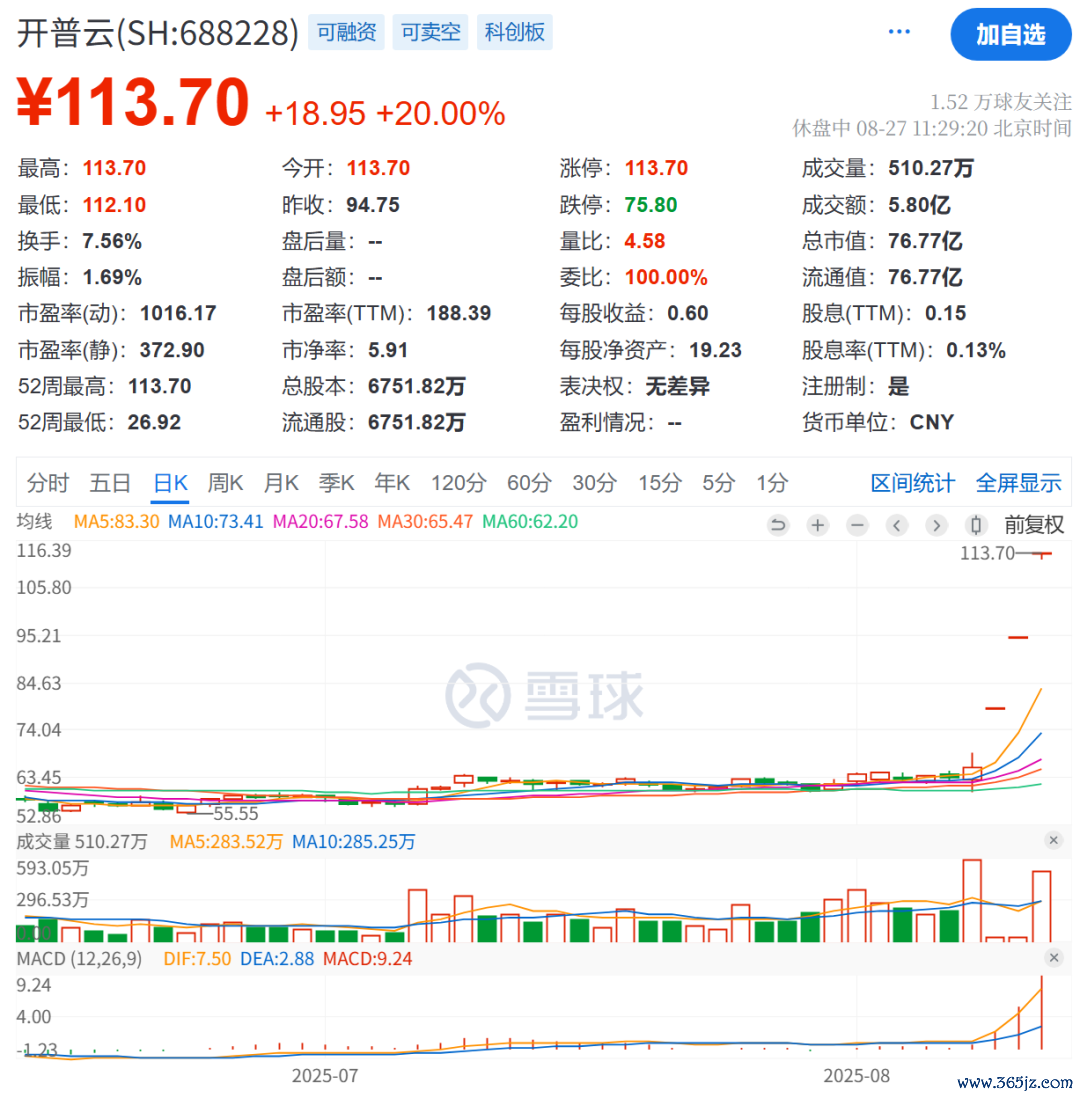Select the 月K monthly chart tab
The image size is (1080, 1098).
point(281,483)
